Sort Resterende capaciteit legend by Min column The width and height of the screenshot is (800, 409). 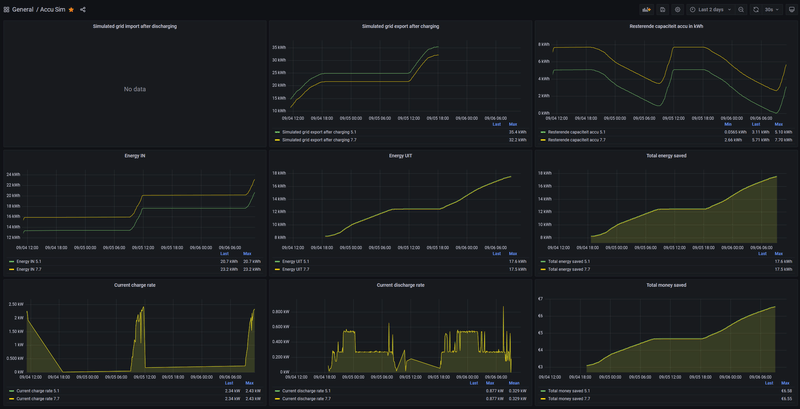728,124
